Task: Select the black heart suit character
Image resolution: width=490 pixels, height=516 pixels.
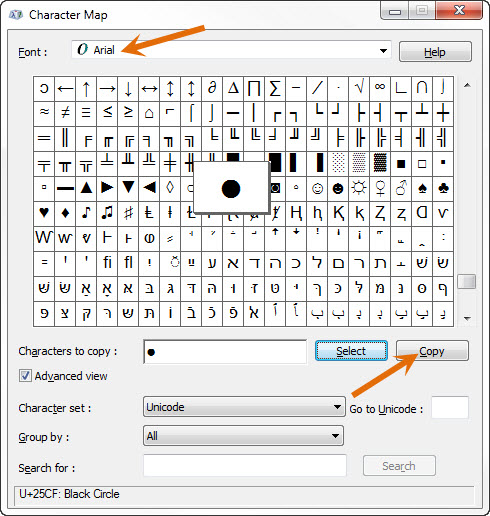Action: point(44,214)
